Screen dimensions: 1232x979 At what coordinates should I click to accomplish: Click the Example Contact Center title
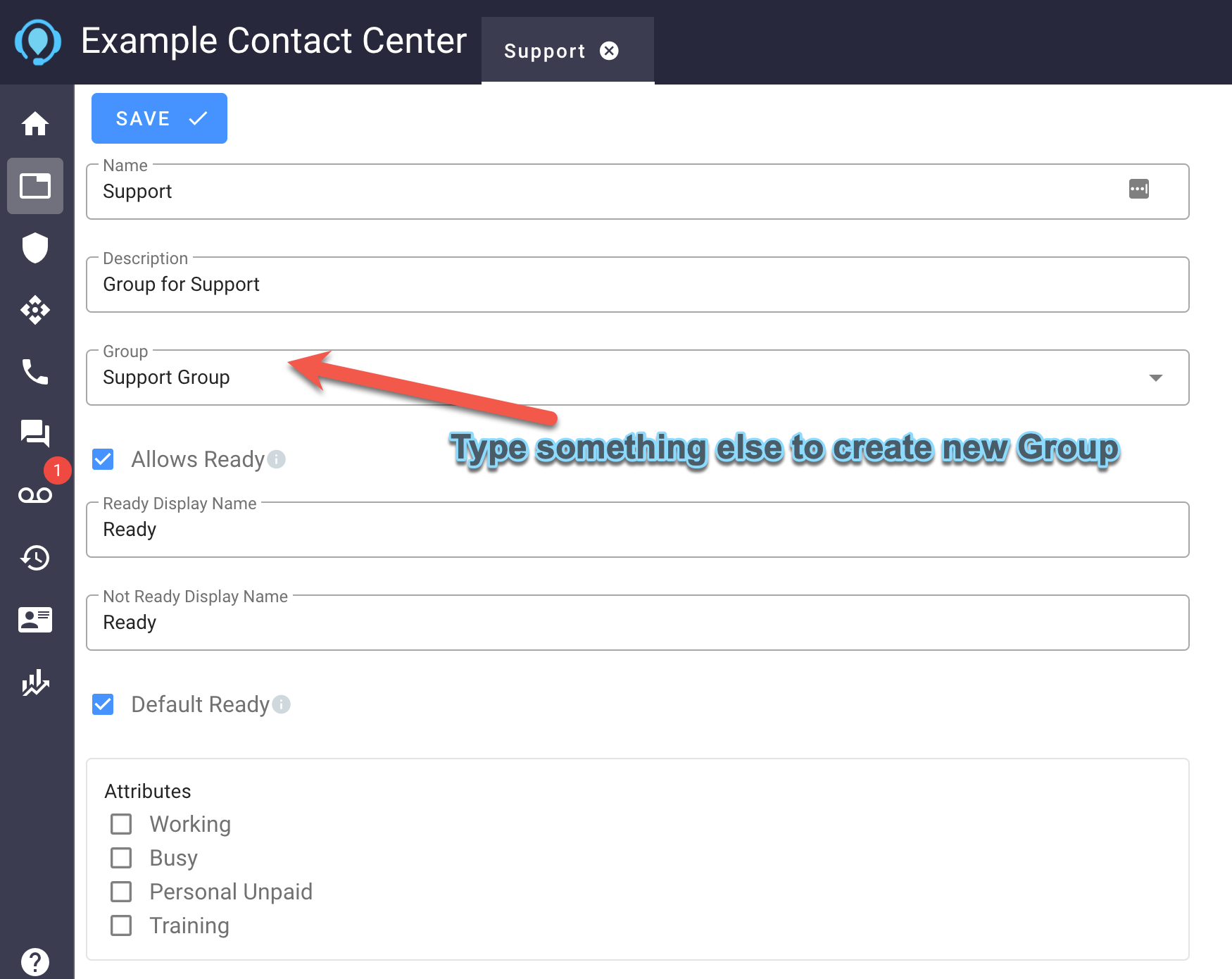pyautogui.click(x=274, y=41)
